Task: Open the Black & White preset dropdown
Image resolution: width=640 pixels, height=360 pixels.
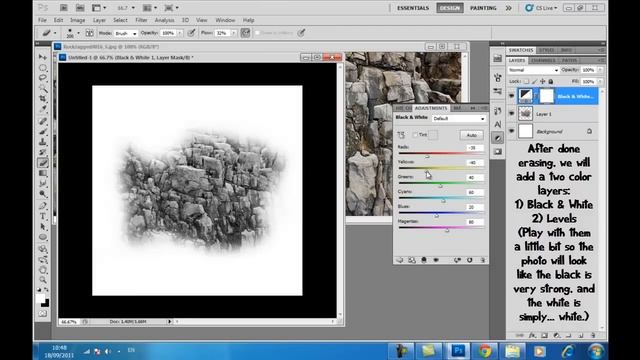Action: pyautogui.click(x=459, y=118)
